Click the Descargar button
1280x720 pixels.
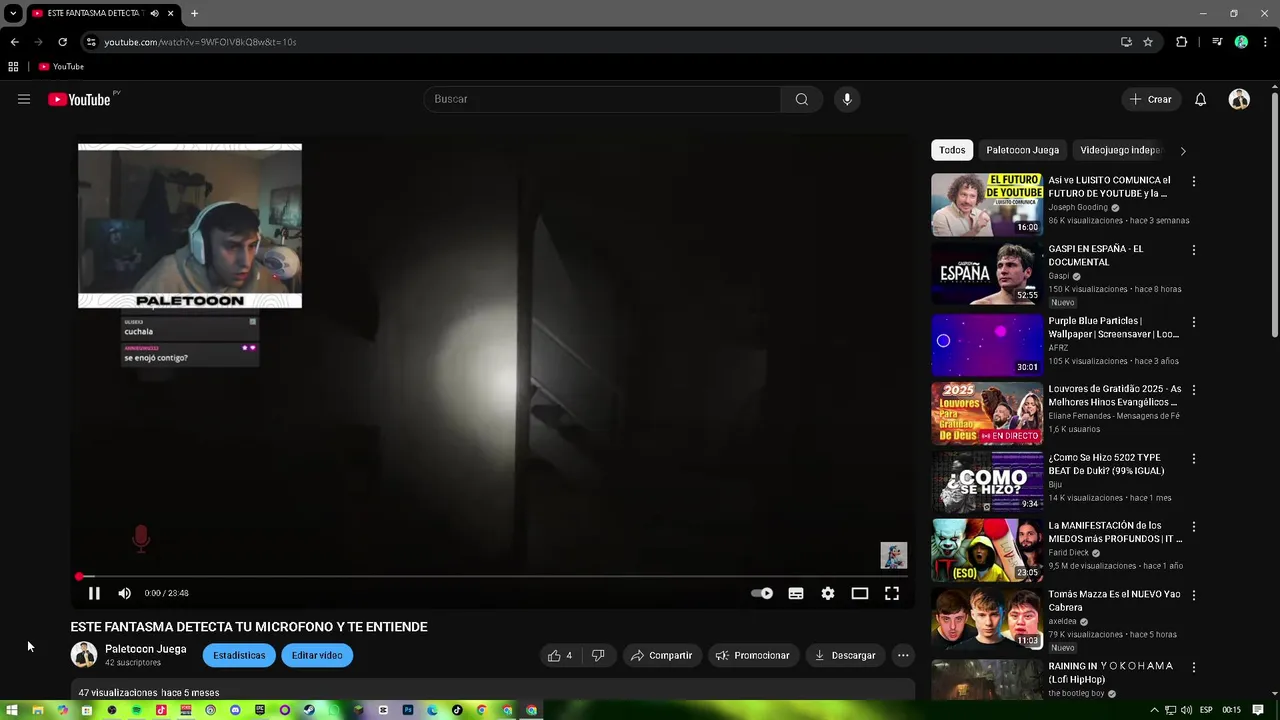(845, 655)
